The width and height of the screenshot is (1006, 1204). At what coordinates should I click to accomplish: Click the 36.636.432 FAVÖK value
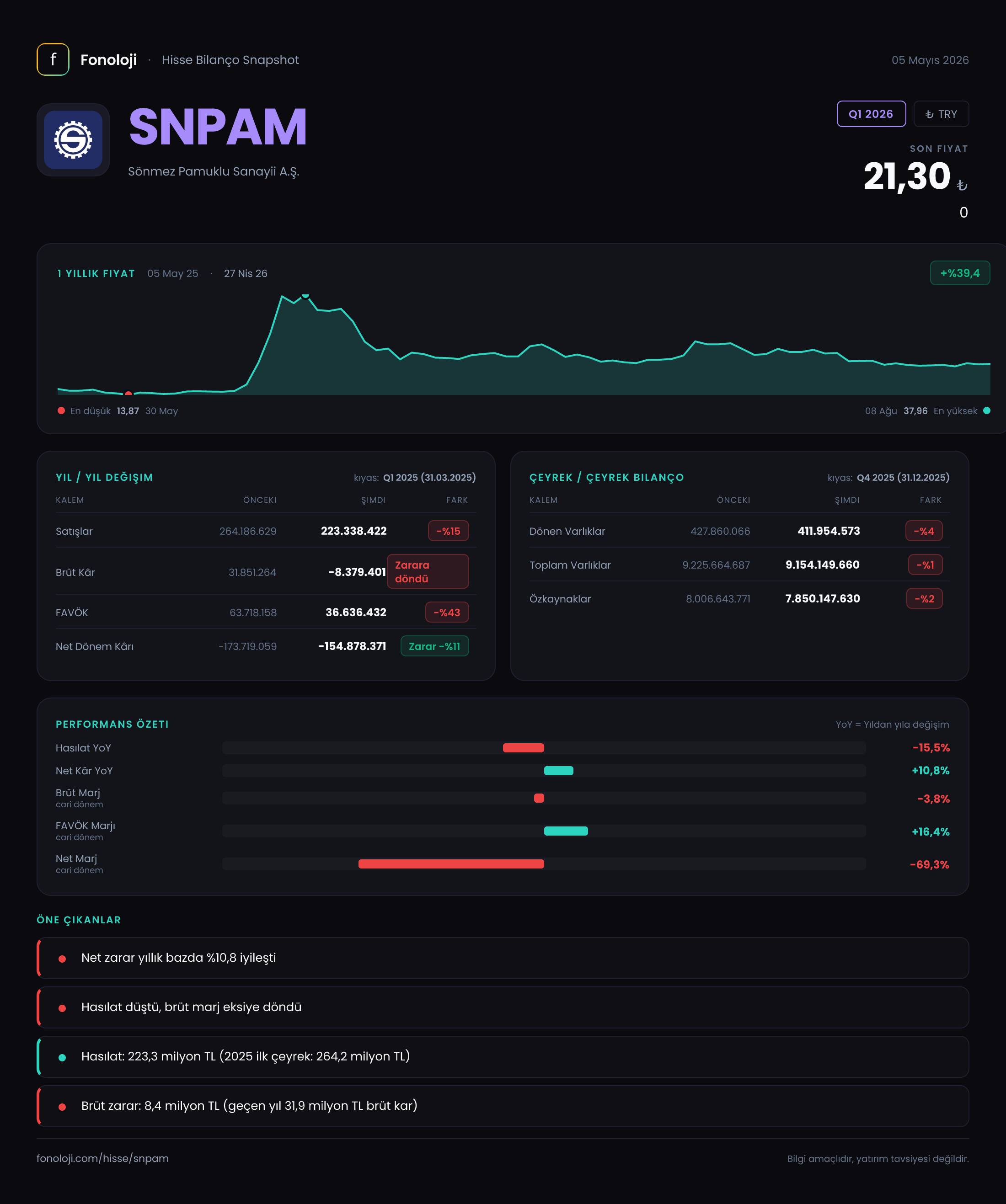[x=356, y=613]
